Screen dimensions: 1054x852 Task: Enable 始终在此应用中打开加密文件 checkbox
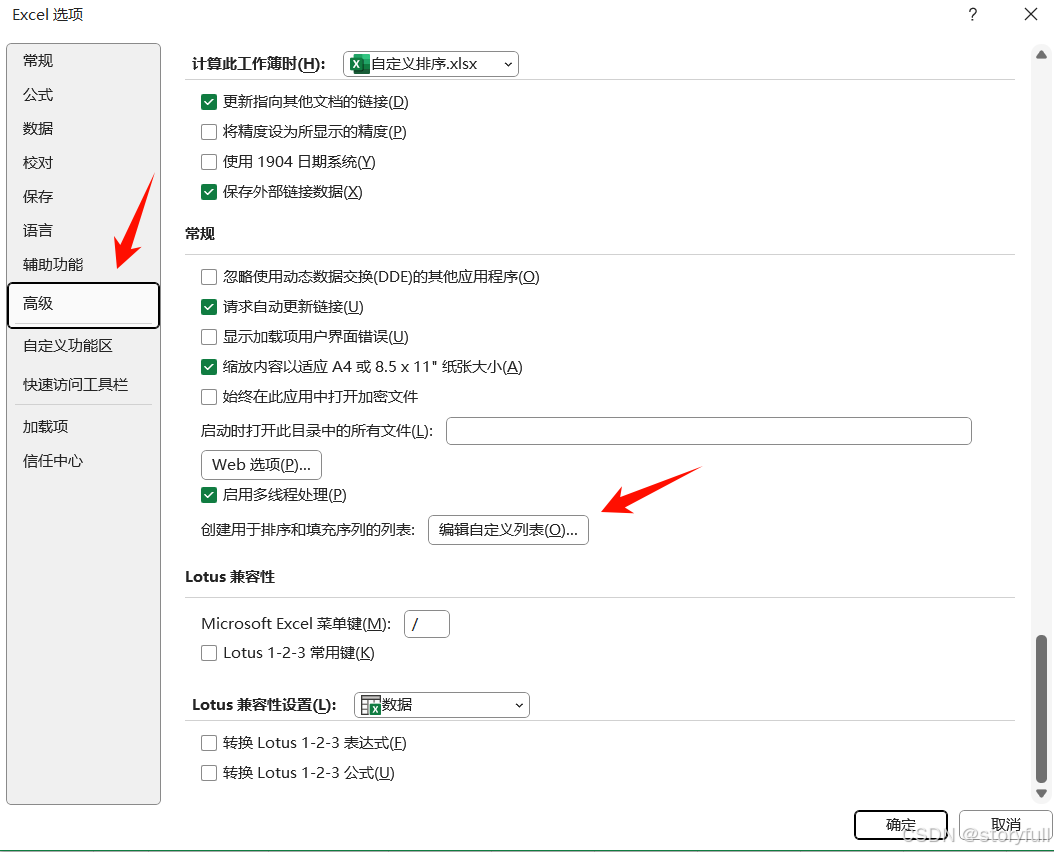point(209,397)
